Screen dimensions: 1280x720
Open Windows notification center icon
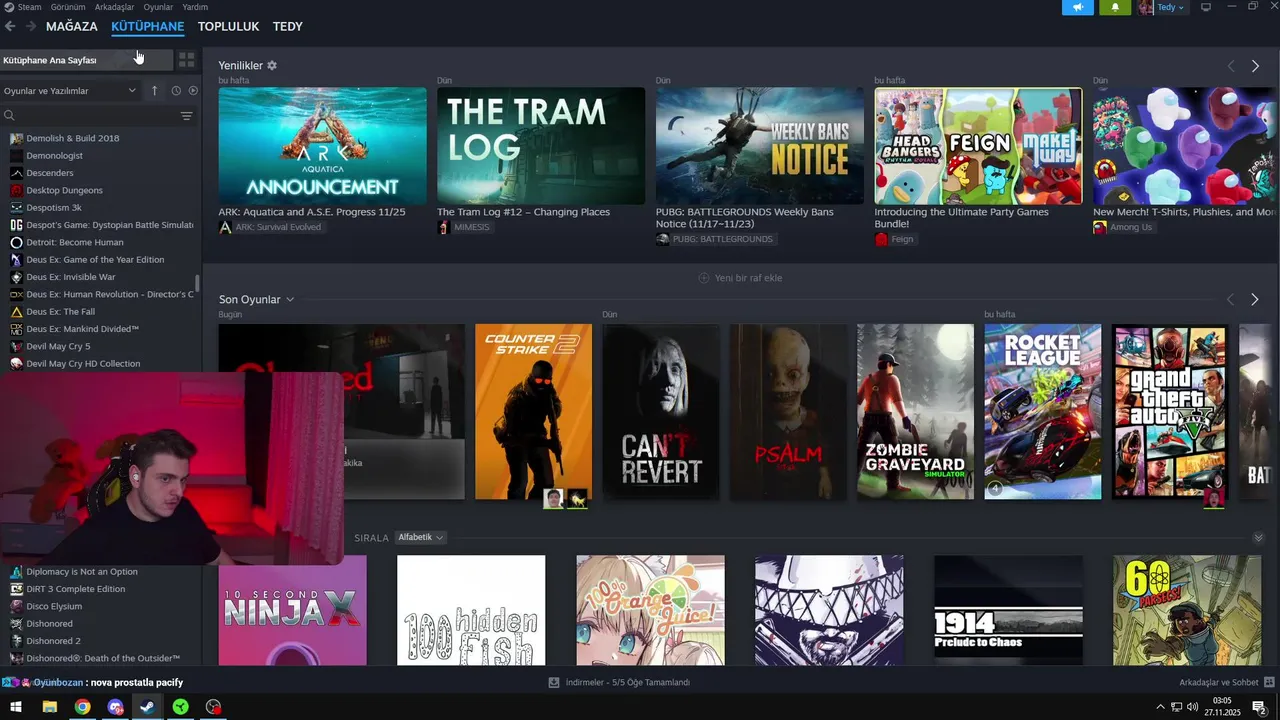click(1259, 707)
